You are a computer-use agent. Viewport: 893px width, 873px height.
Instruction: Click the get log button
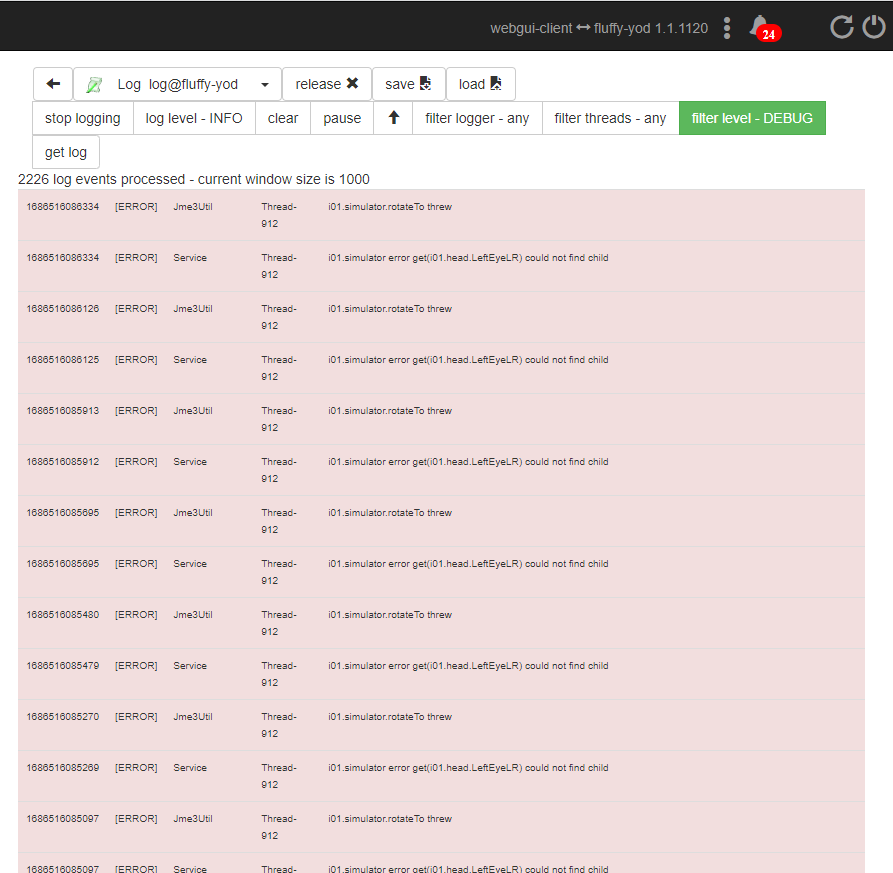[x=65, y=152]
